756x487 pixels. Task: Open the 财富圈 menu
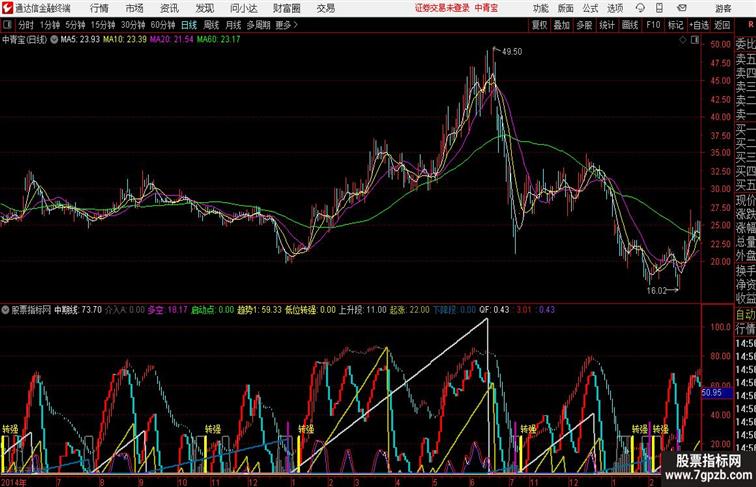tap(286, 8)
